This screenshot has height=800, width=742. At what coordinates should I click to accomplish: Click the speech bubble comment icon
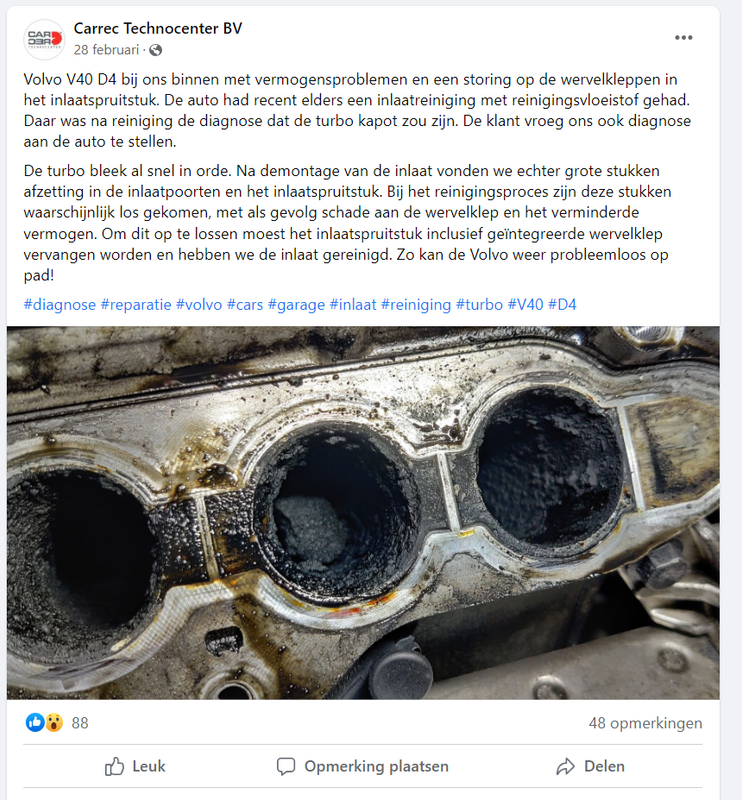pyautogui.click(x=286, y=766)
